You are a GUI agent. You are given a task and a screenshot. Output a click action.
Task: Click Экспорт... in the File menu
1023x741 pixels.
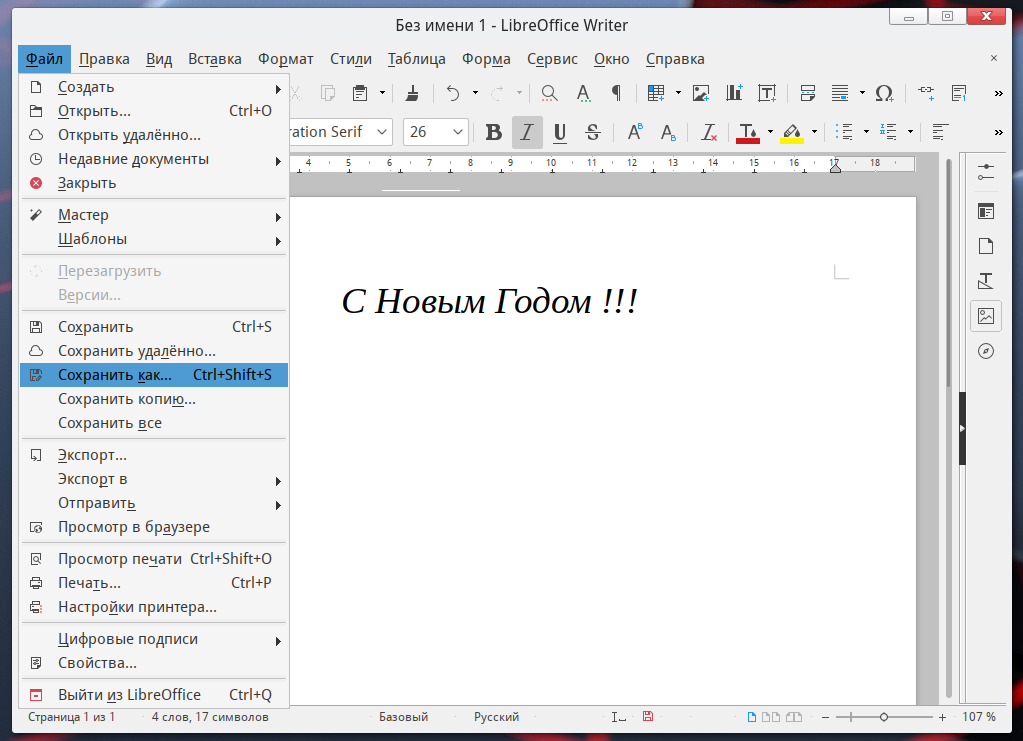pos(92,455)
